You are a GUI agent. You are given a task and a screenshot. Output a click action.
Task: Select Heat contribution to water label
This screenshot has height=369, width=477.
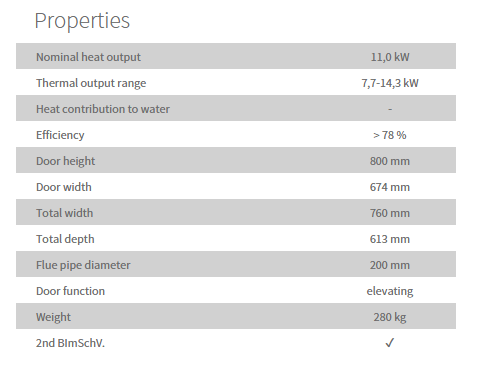click(103, 109)
